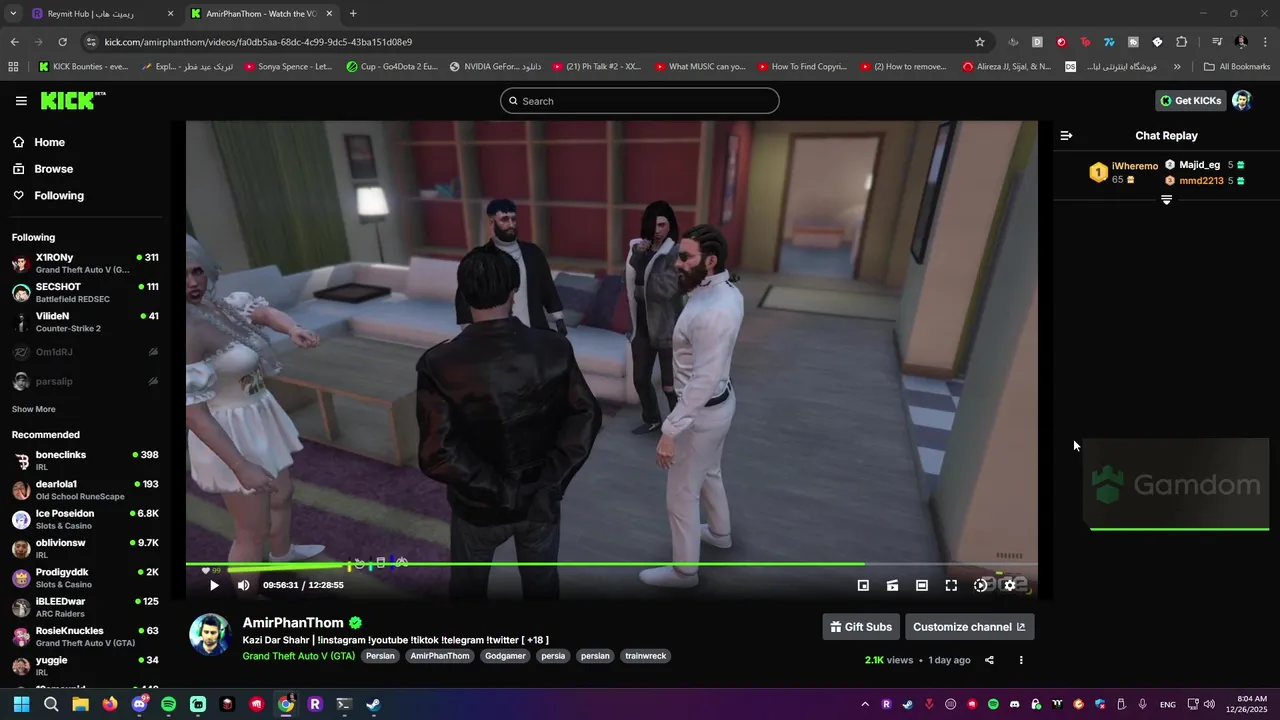Open the Kick hamburger sidebar menu
Image resolution: width=1280 pixels, height=720 pixels.
(x=21, y=101)
